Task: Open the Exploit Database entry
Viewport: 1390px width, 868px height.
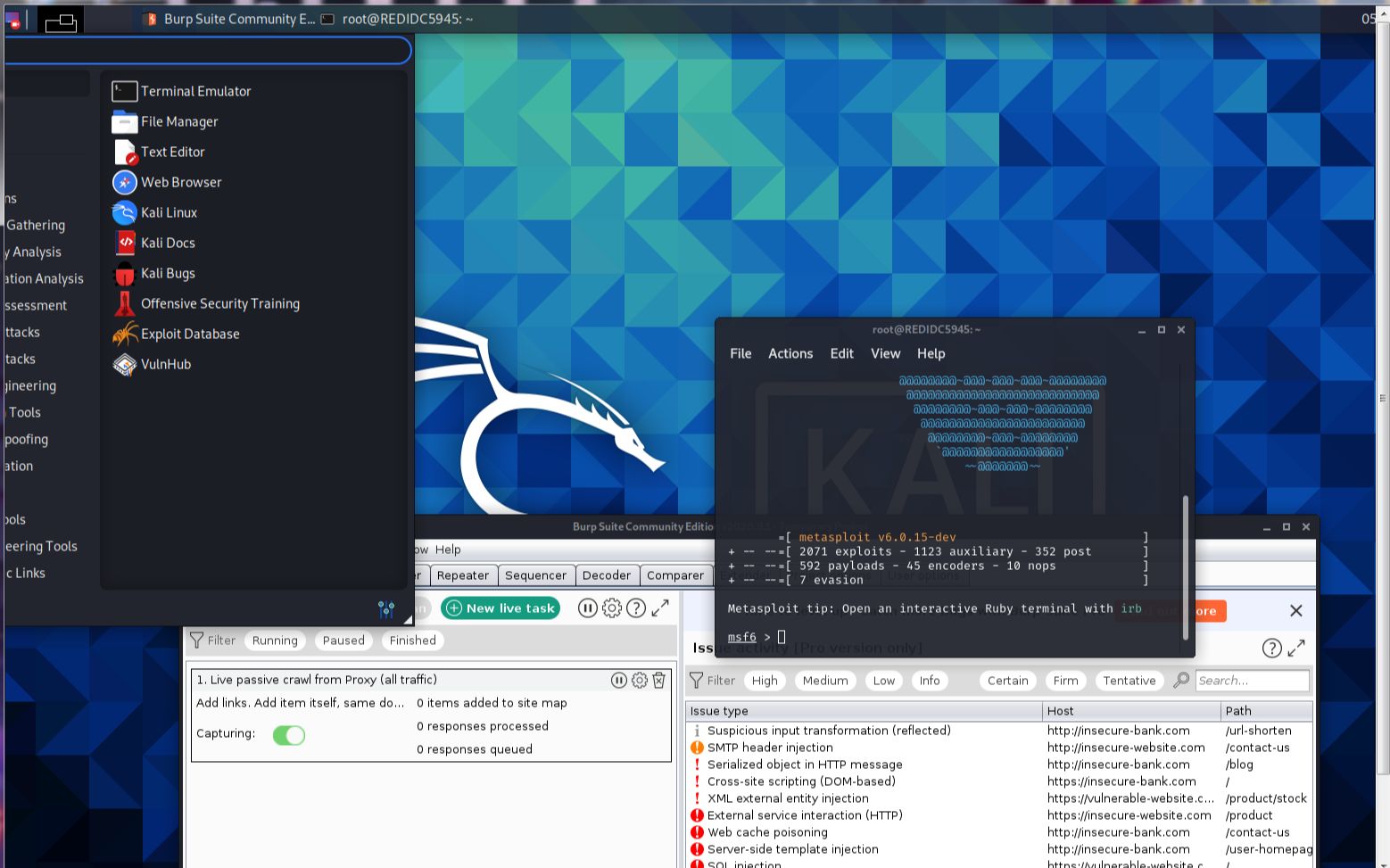Action: point(176,334)
